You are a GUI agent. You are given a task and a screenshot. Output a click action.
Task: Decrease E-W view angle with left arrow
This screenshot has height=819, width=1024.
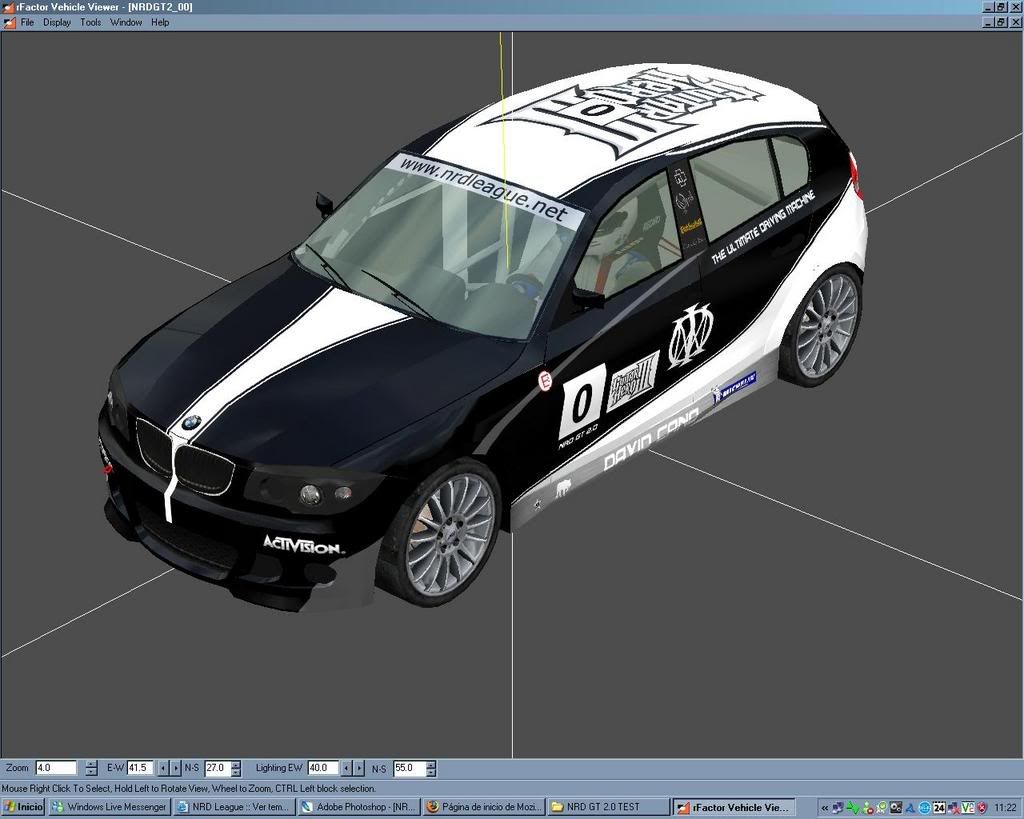tap(163, 768)
